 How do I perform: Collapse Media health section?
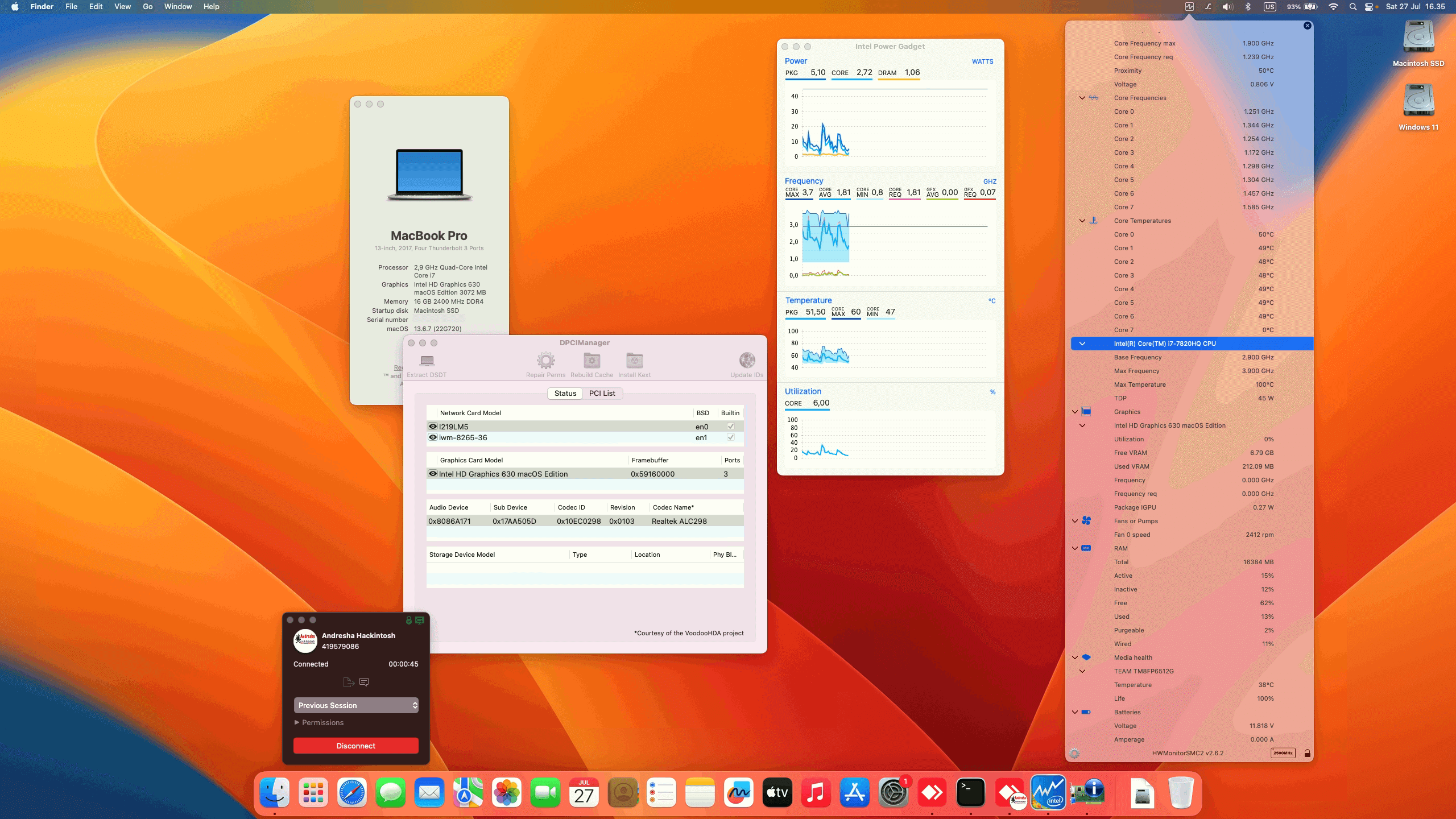[1075, 657]
